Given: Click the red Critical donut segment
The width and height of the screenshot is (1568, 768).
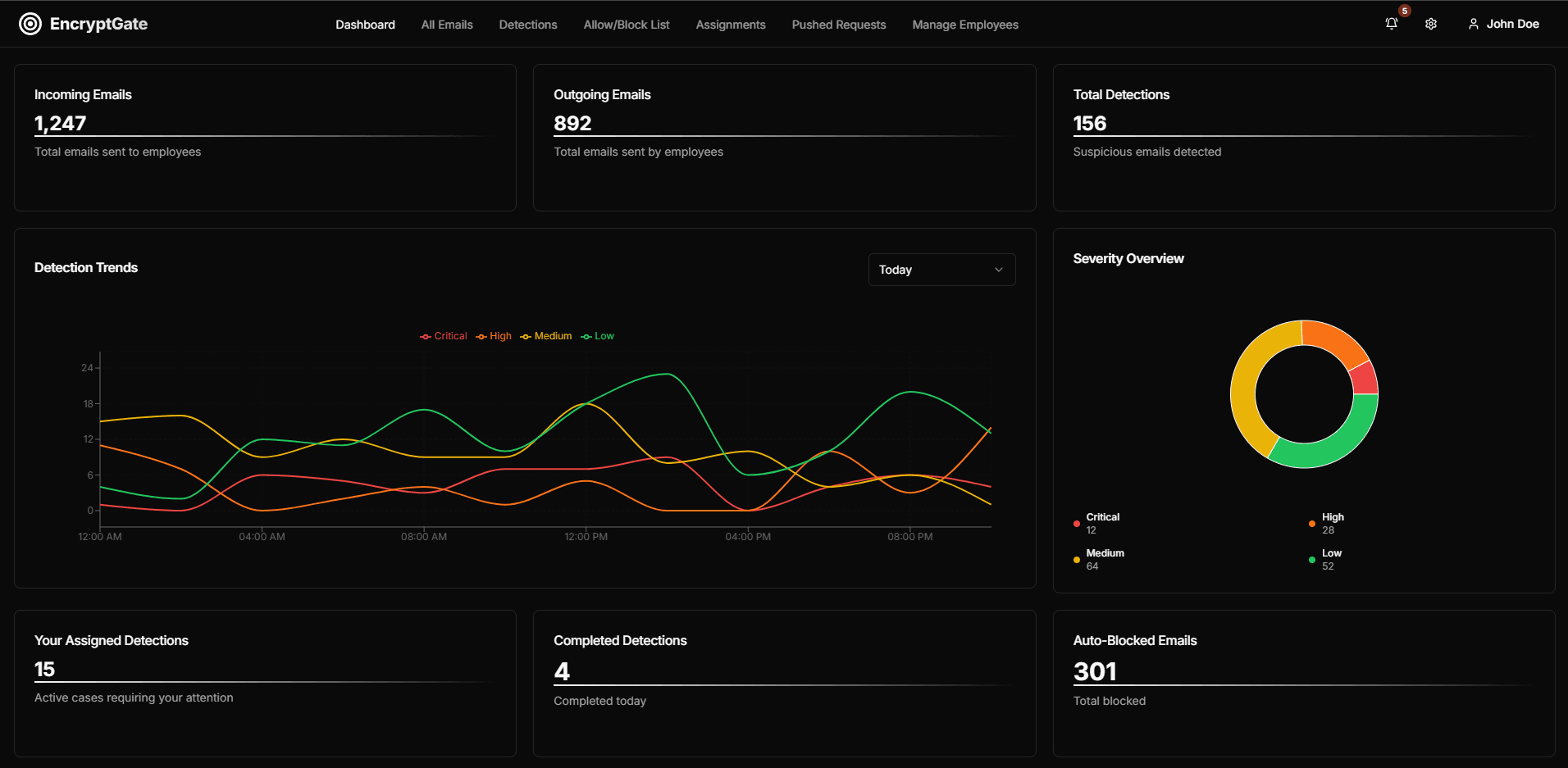Looking at the screenshot, I should click(1364, 379).
